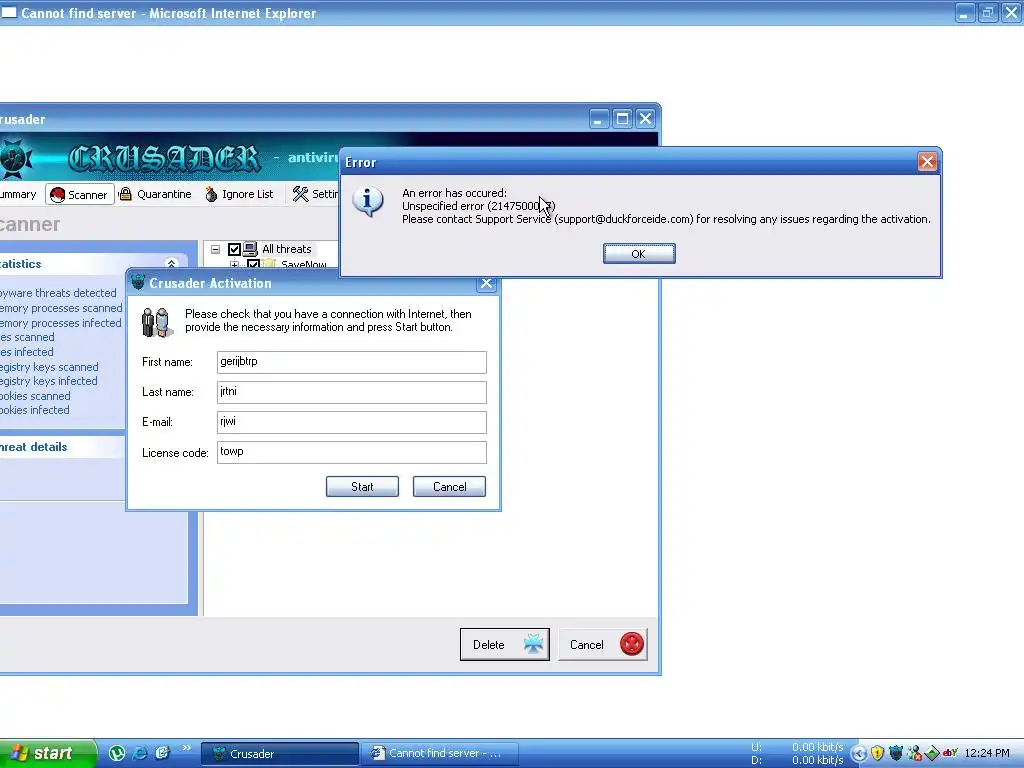Close the Crusader main window
The width and height of the screenshot is (1024, 768).
[x=645, y=119]
